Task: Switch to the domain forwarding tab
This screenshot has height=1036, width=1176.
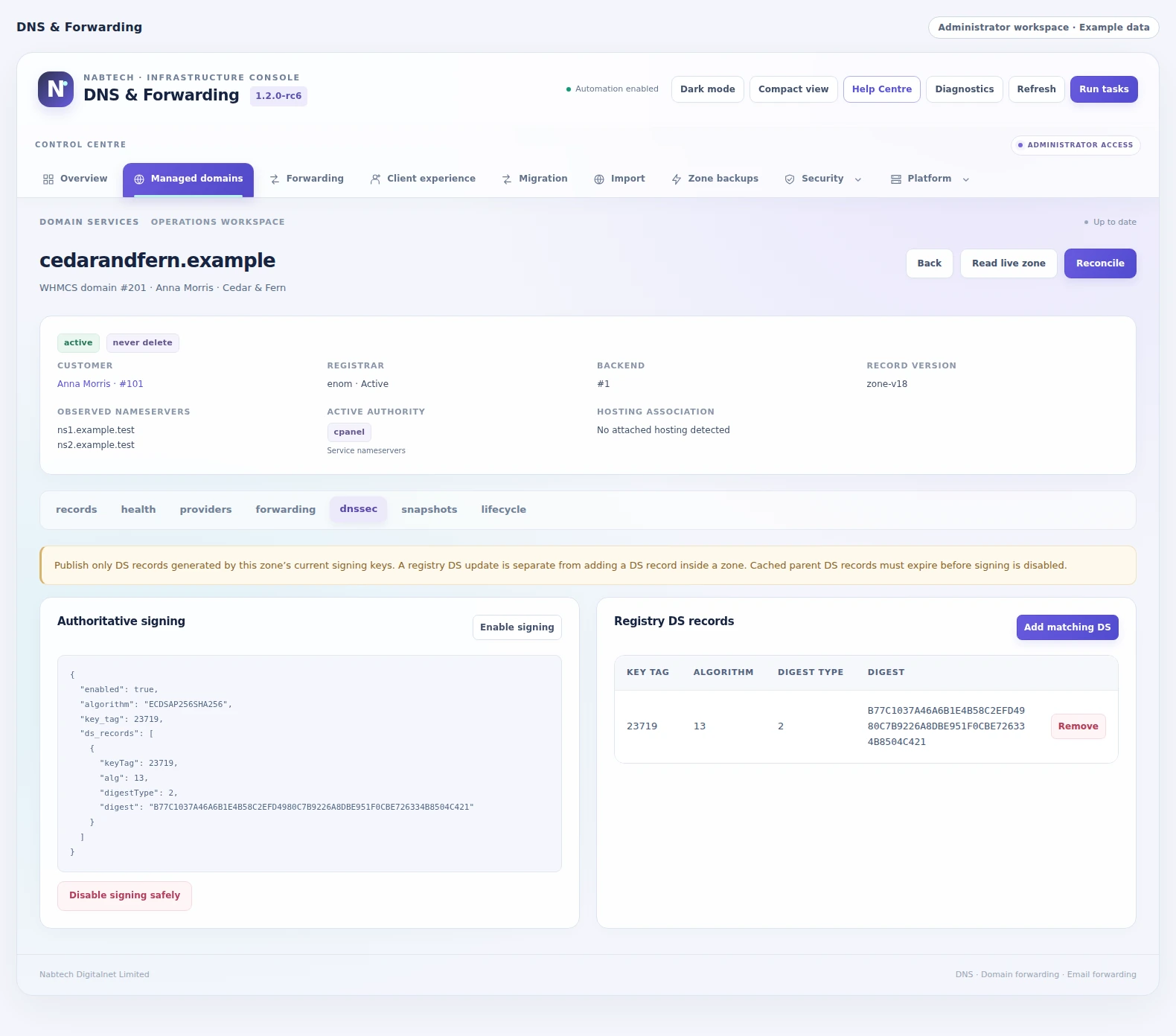Action: (286, 510)
